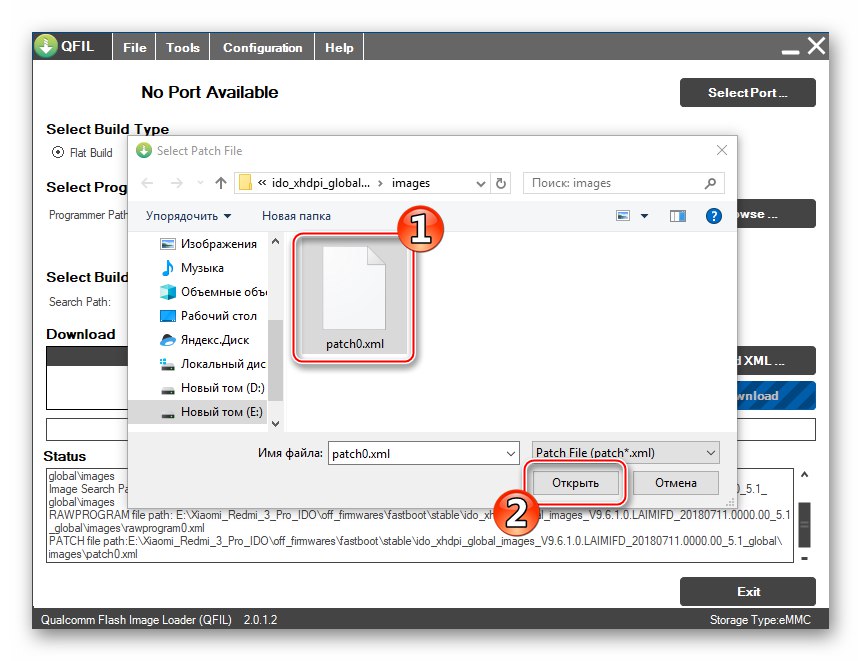This screenshot has width=861, height=661.
Task: Select the Flat Build radio button
Action: tap(58, 152)
